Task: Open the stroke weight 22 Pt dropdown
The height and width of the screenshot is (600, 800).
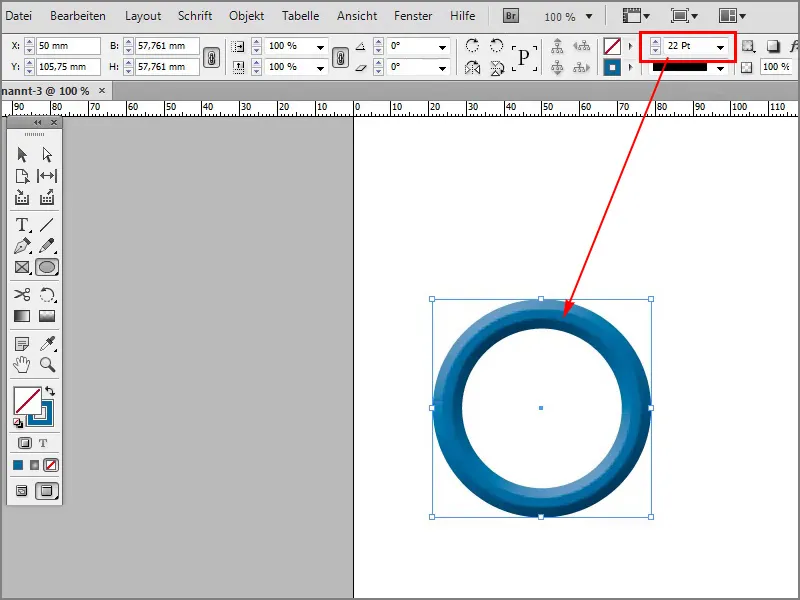Action: pyautogui.click(x=720, y=47)
